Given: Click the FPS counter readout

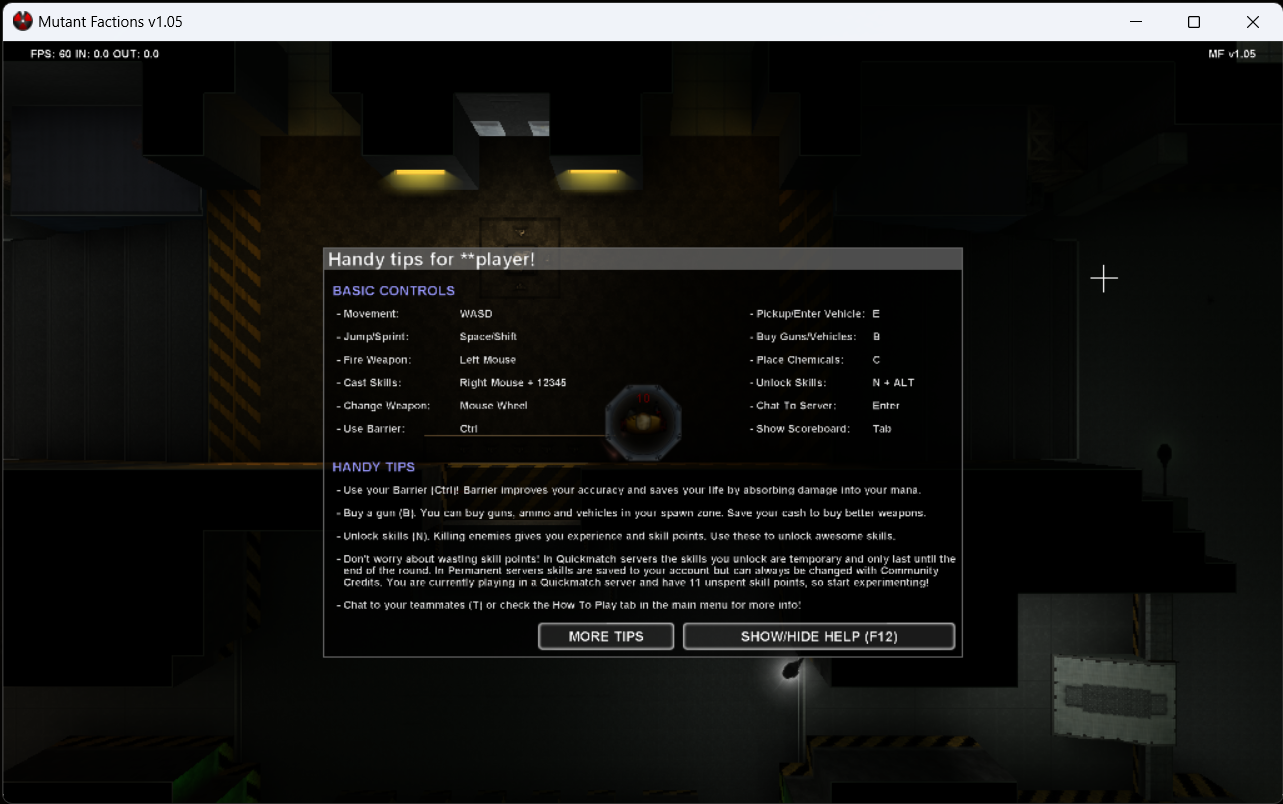Looking at the screenshot, I should [94, 54].
